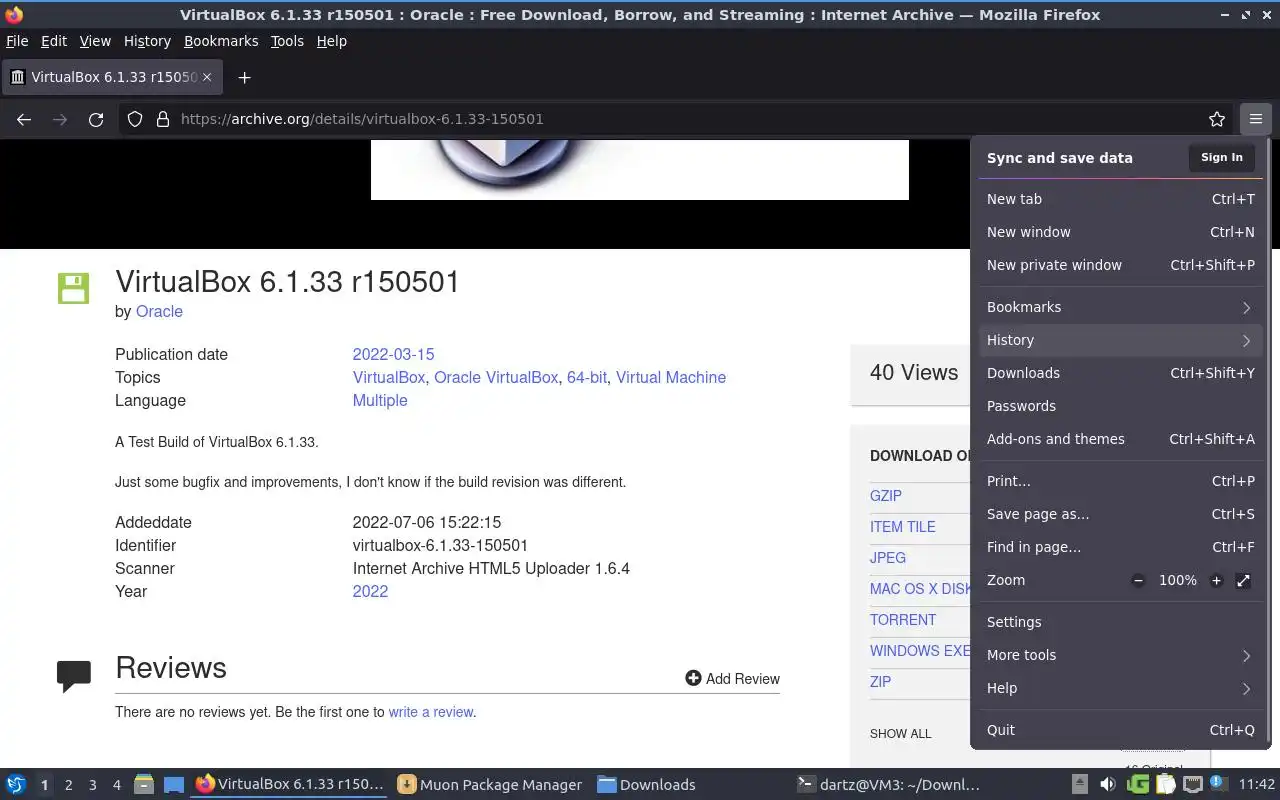
Task: Open the Bookmarks menu in menubar
Action: click(x=221, y=41)
